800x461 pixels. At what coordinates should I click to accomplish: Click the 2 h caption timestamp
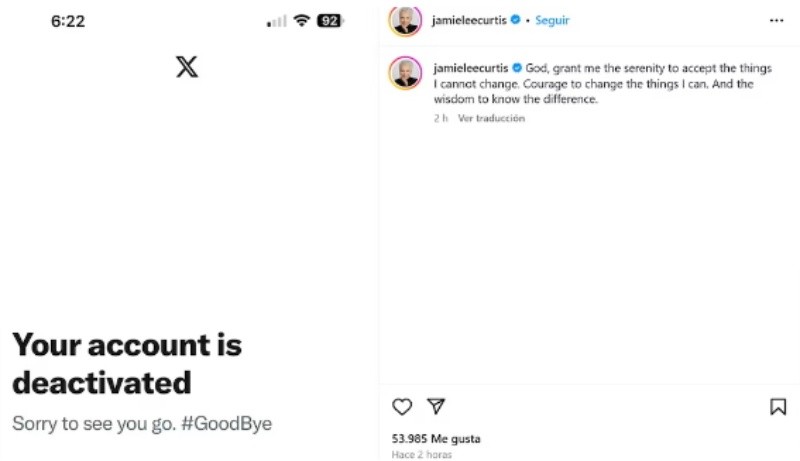tap(440, 118)
